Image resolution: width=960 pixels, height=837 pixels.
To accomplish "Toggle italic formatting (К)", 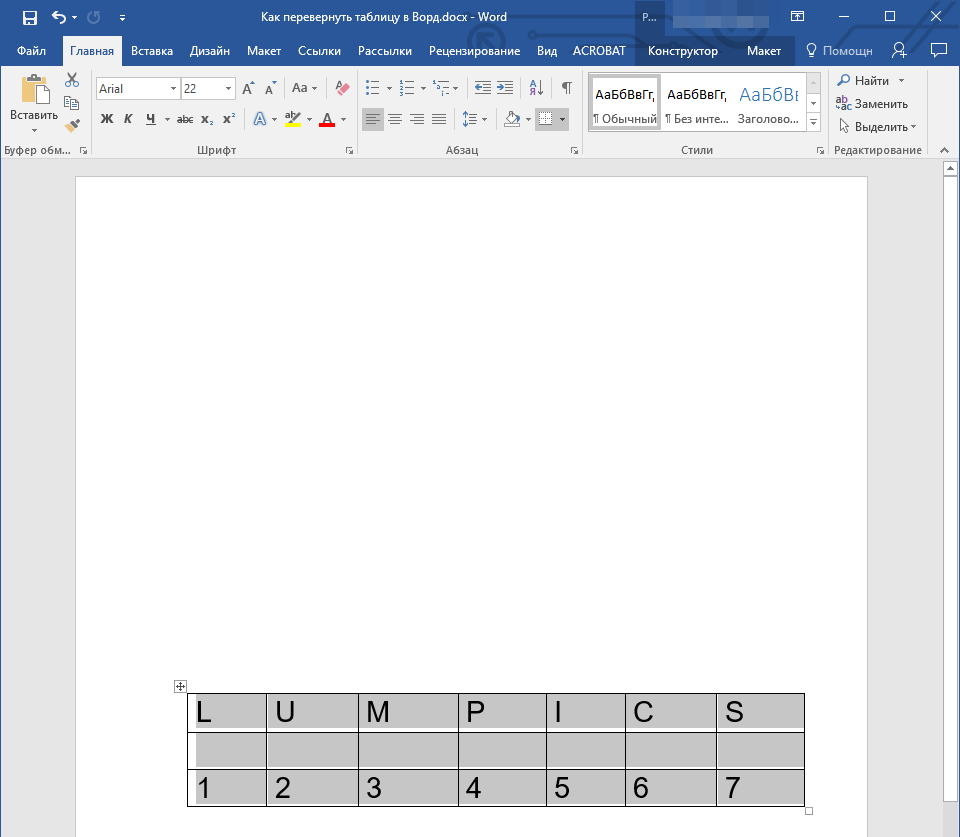I will pos(128,119).
